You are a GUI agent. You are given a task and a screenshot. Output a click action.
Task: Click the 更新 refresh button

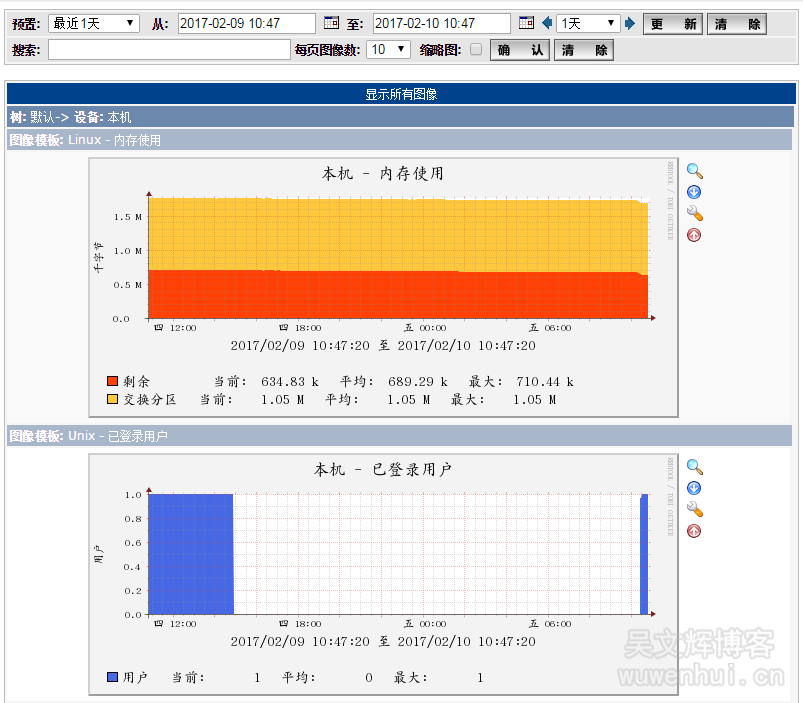click(672, 24)
